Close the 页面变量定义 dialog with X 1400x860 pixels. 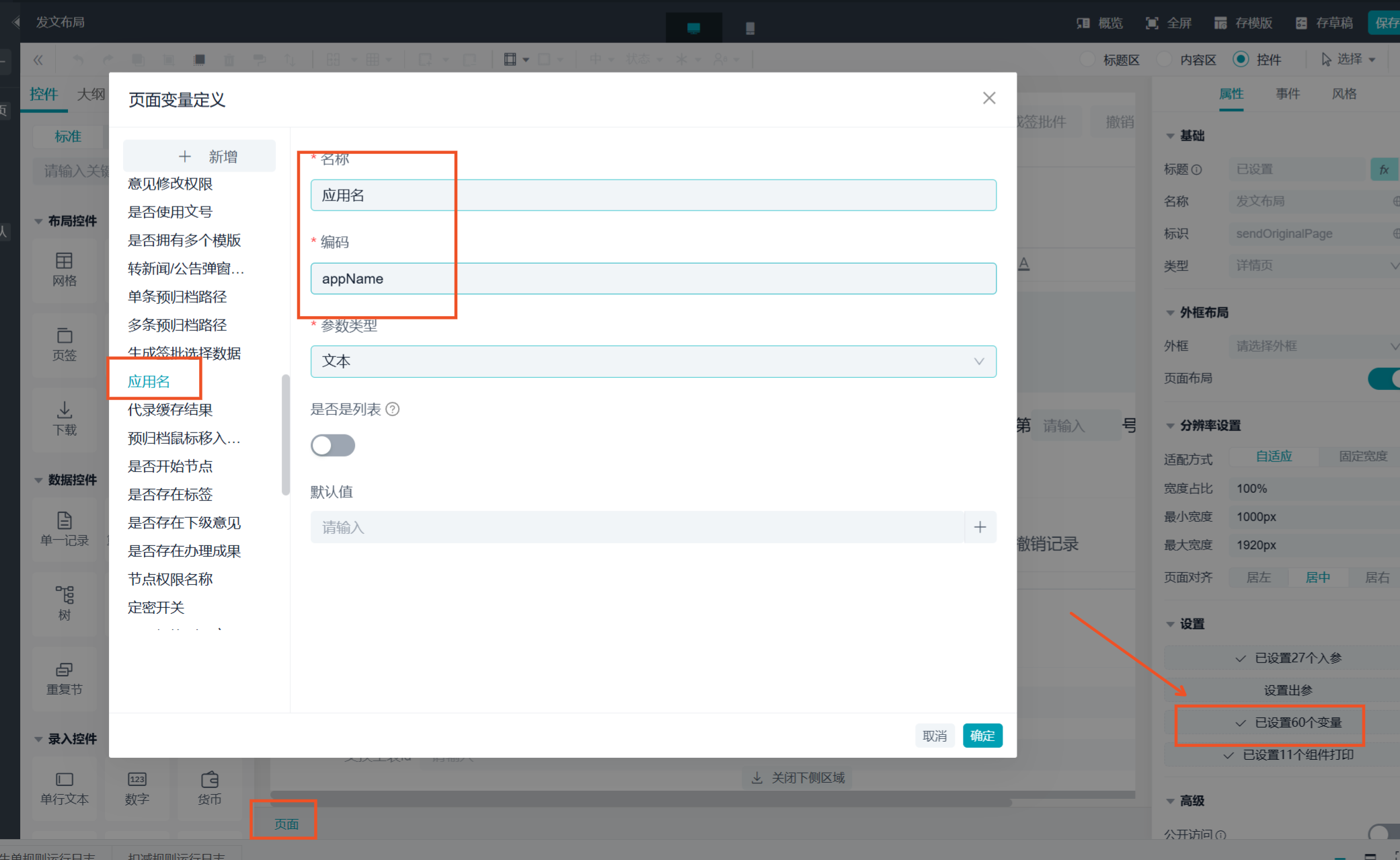coord(988,98)
